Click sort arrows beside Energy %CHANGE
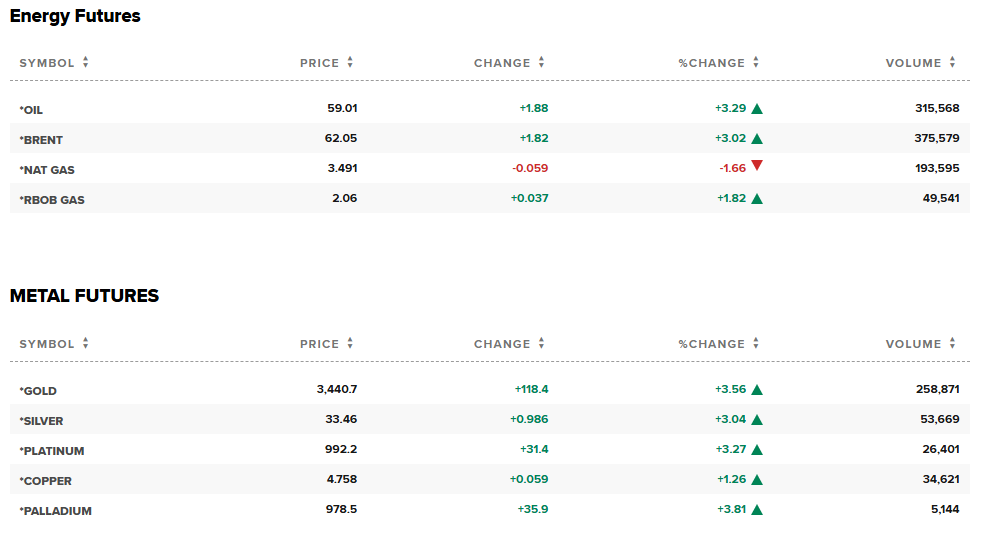The image size is (984, 533). point(756,62)
